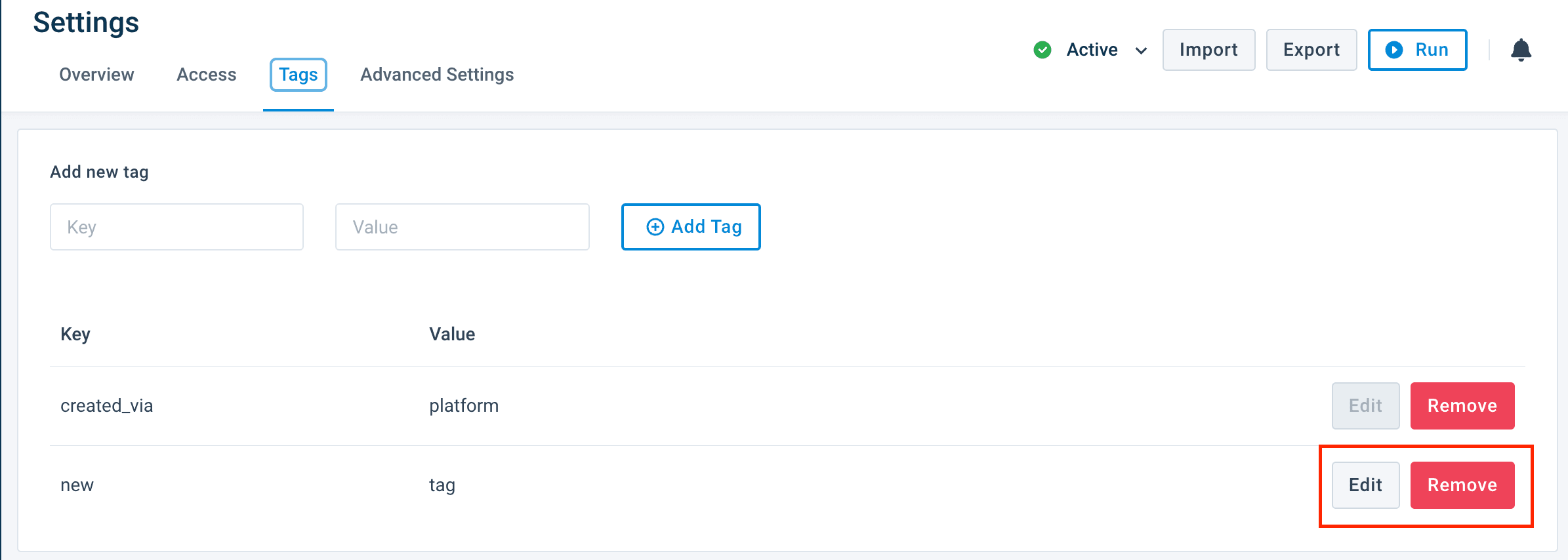The height and width of the screenshot is (560, 1568).
Task: Click the Key column header
Action: pos(75,334)
